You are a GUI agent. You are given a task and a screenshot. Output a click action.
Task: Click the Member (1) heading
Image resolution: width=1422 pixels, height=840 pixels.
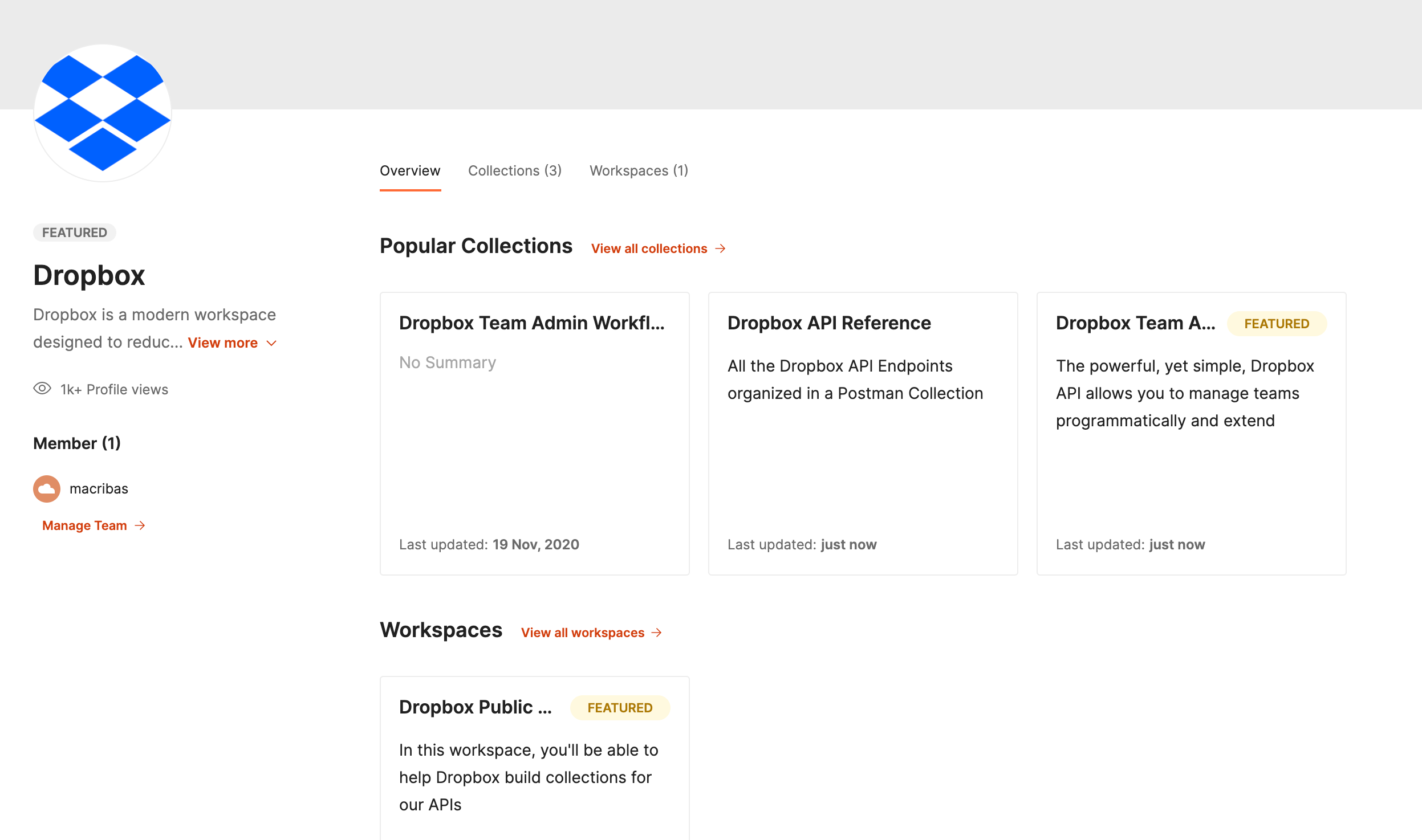pyautogui.click(x=77, y=443)
